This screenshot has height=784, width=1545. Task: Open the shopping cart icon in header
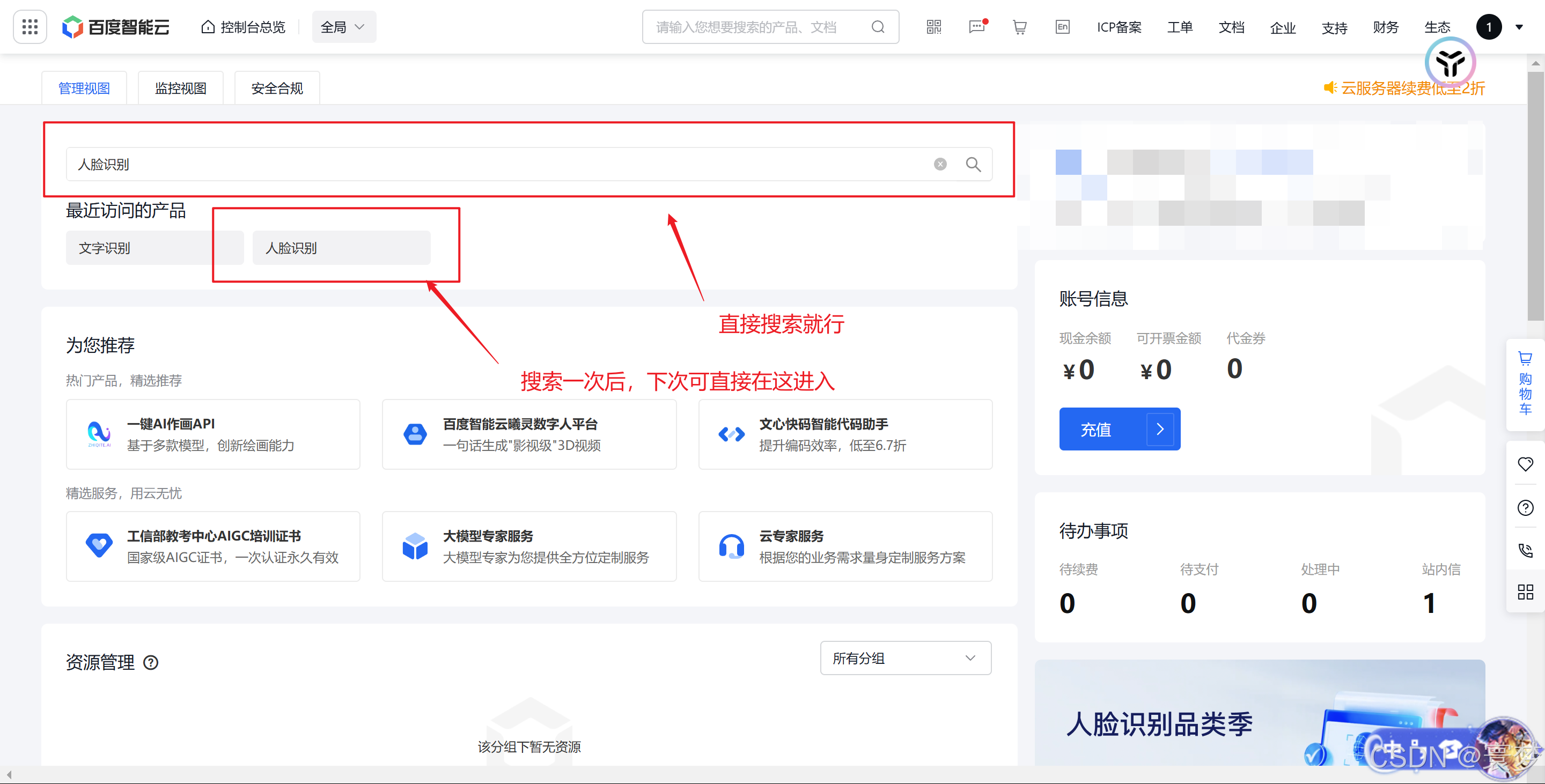(1019, 27)
